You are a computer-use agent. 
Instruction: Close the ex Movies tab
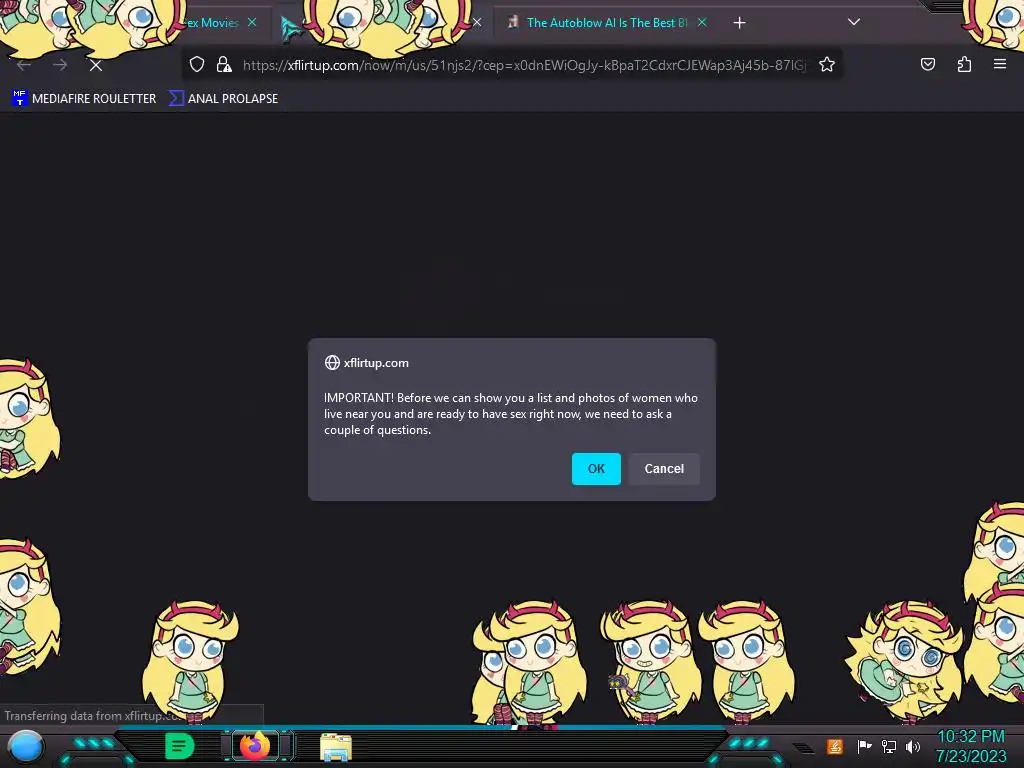click(252, 23)
